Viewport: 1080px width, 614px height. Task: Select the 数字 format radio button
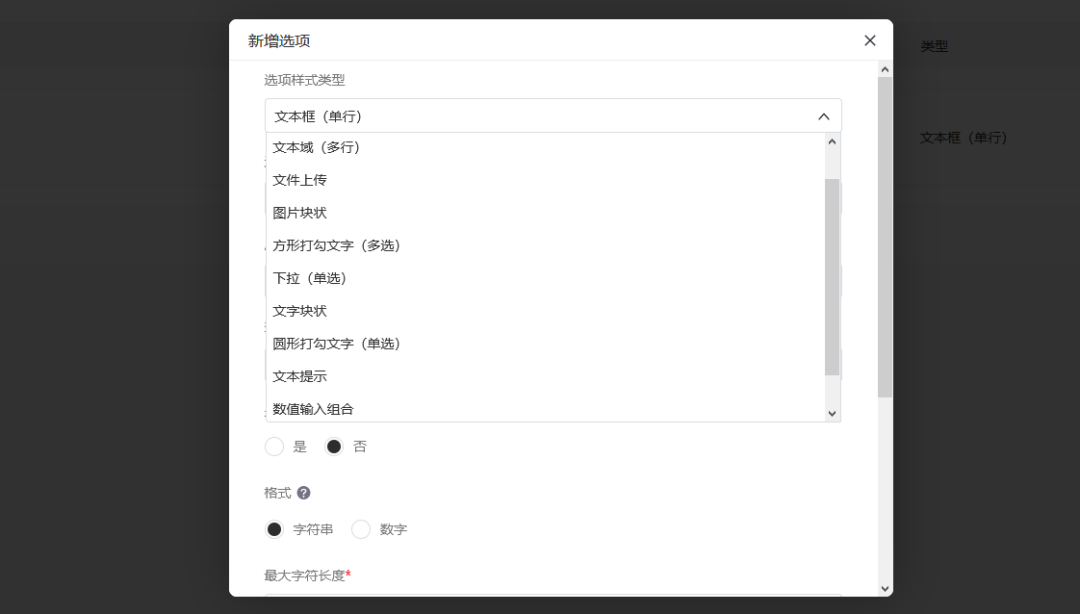click(360, 529)
